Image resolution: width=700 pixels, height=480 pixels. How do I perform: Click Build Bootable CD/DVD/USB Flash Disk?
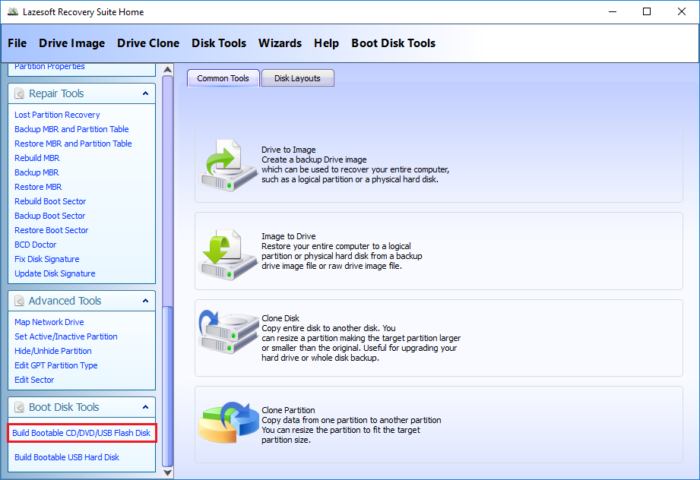(x=81, y=433)
